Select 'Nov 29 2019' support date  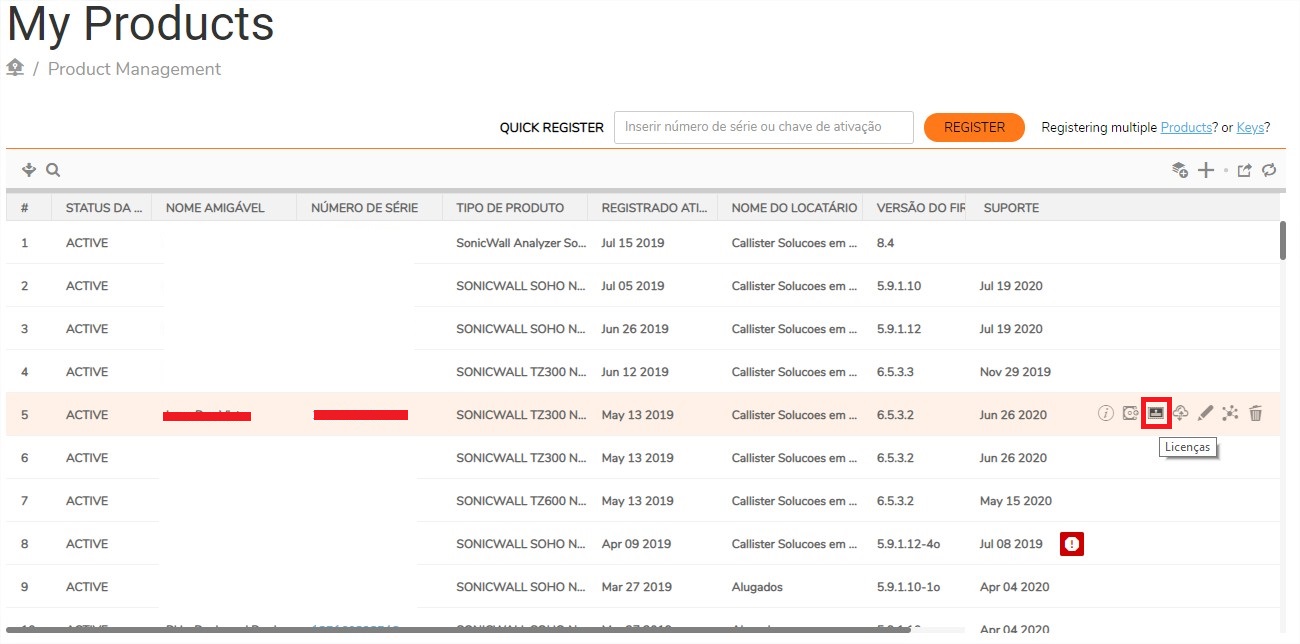point(1015,372)
